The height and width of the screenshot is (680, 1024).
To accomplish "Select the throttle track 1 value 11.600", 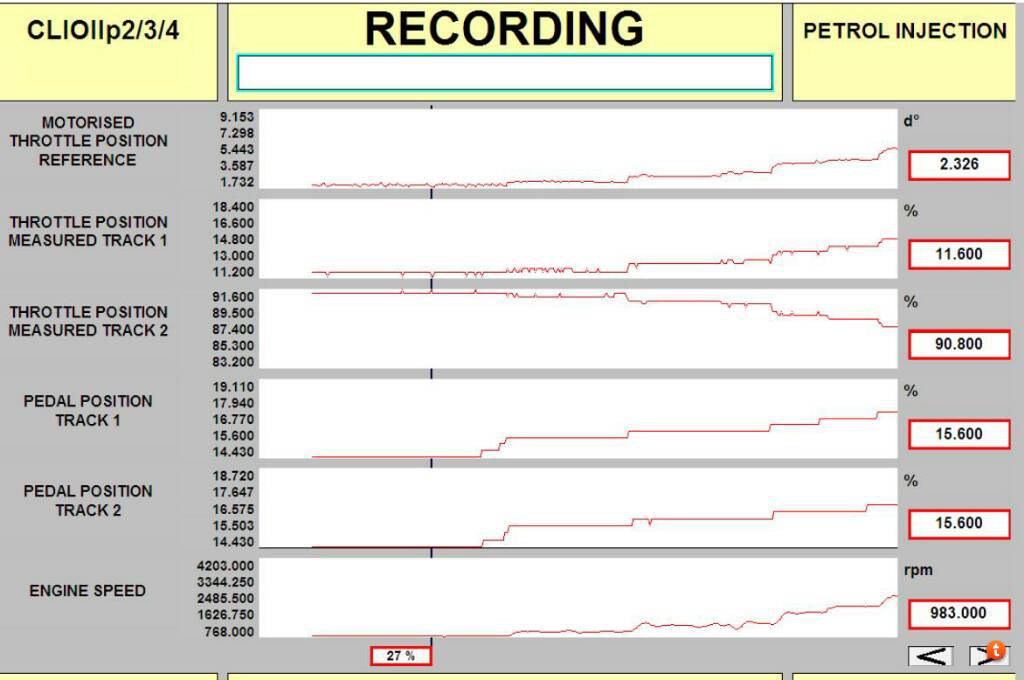I will [x=959, y=254].
